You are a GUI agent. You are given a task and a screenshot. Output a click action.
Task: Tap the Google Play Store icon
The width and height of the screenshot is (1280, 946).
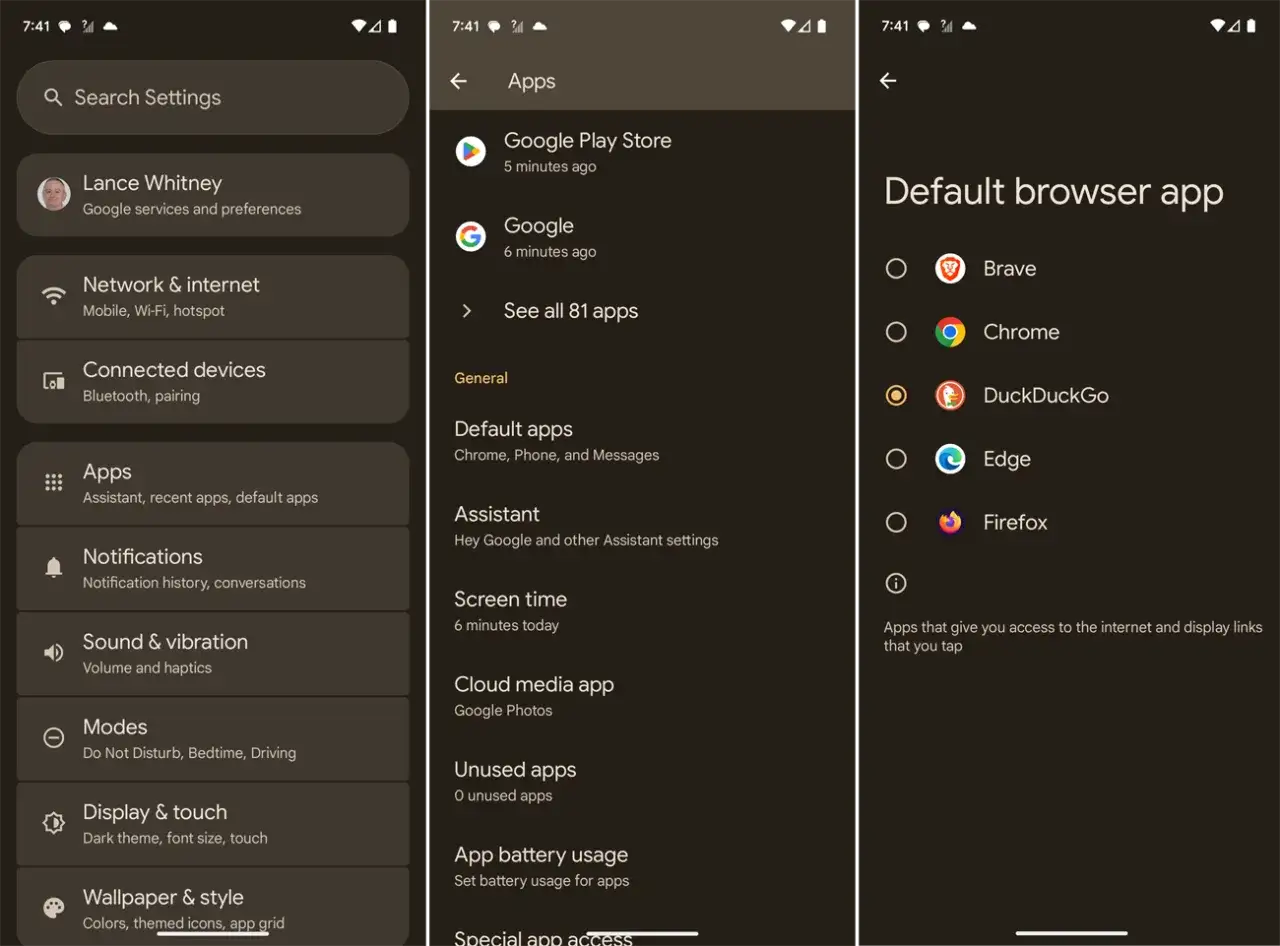coord(470,151)
